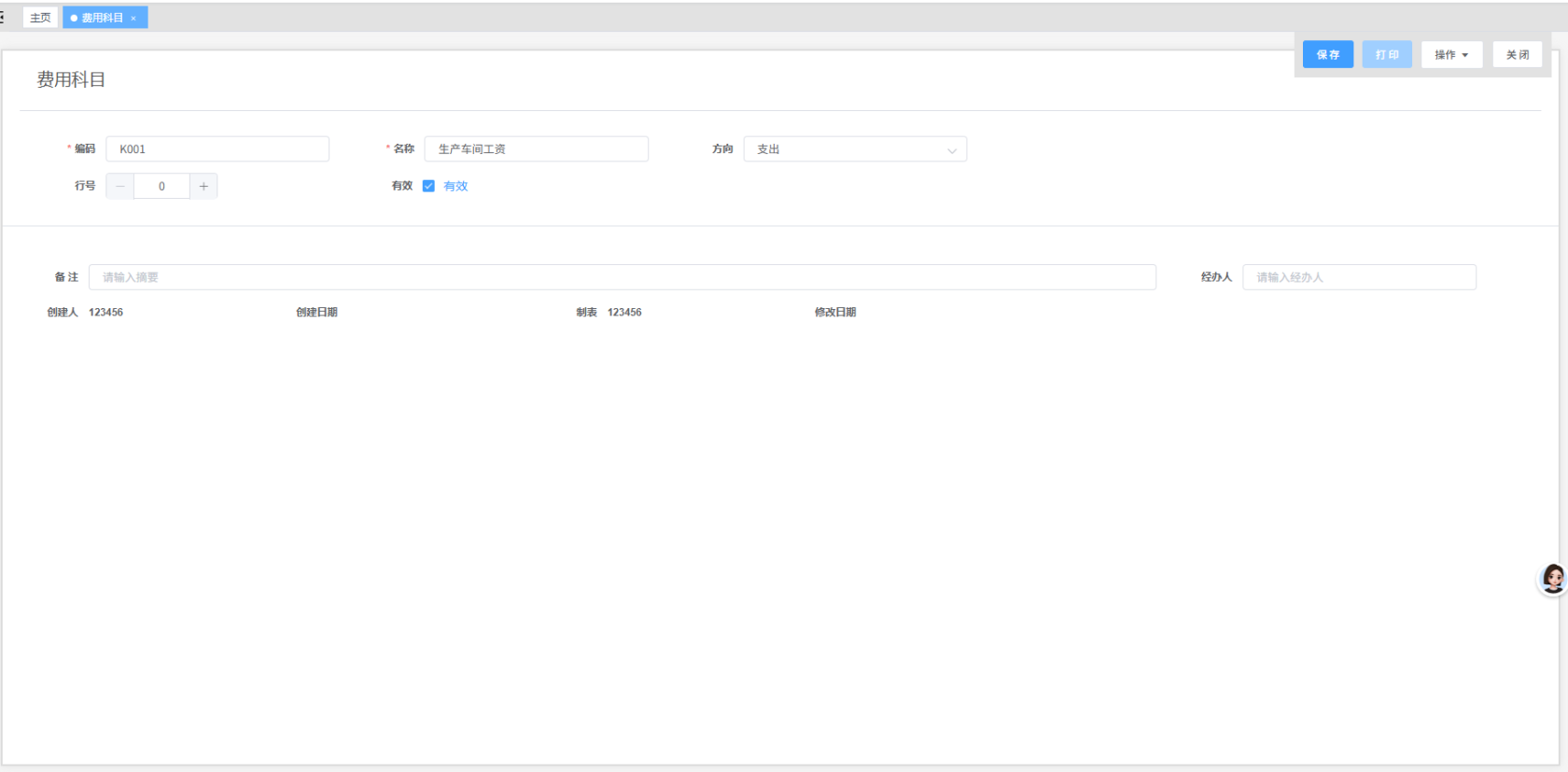1568x772 pixels.
Task: Focus the 编码 field containing K001
Action: (x=217, y=149)
